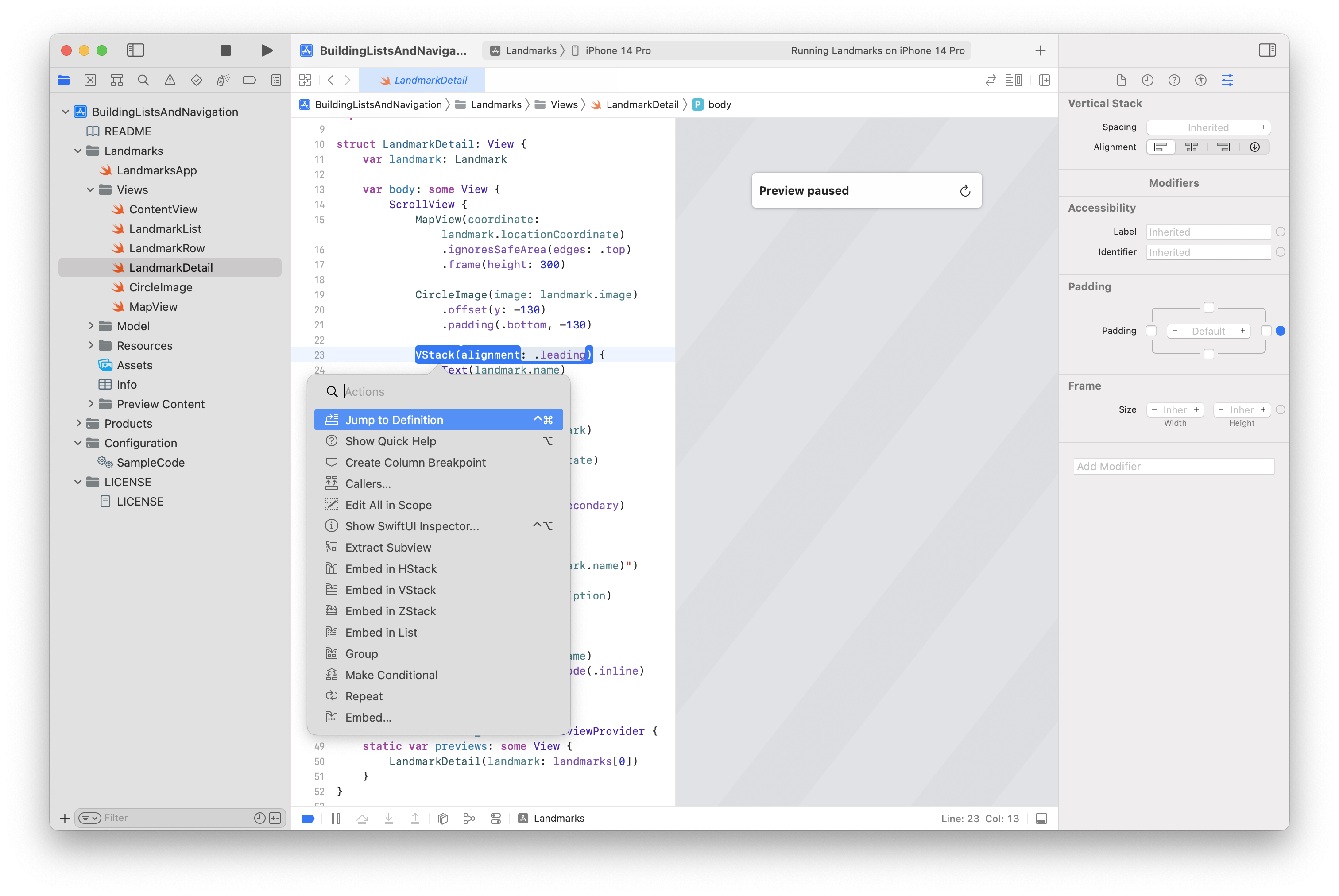Open the Find navigator
The height and width of the screenshot is (896, 1339).
(x=143, y=80)
